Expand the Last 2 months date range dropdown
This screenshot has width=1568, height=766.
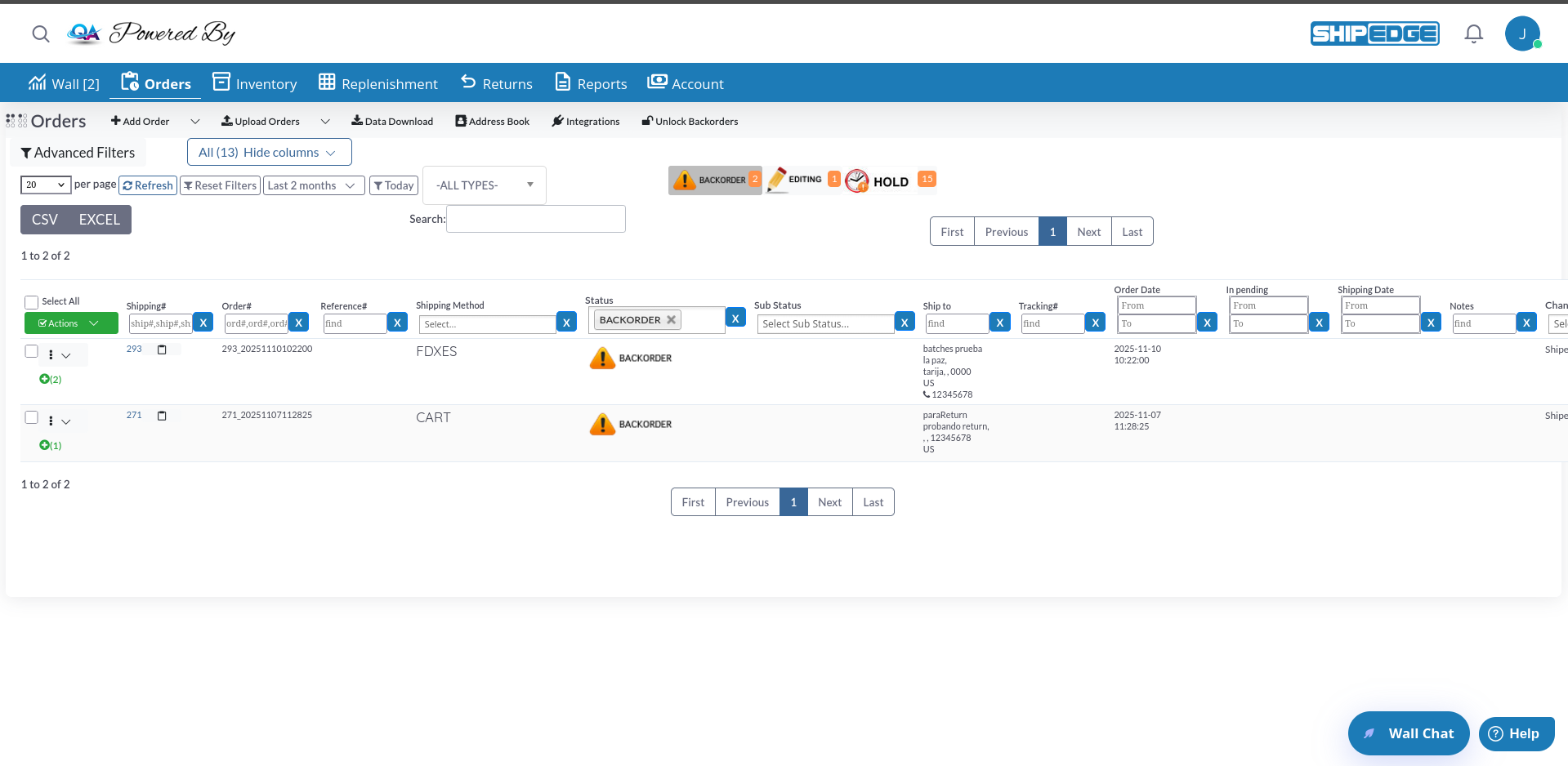coord(313,186)
